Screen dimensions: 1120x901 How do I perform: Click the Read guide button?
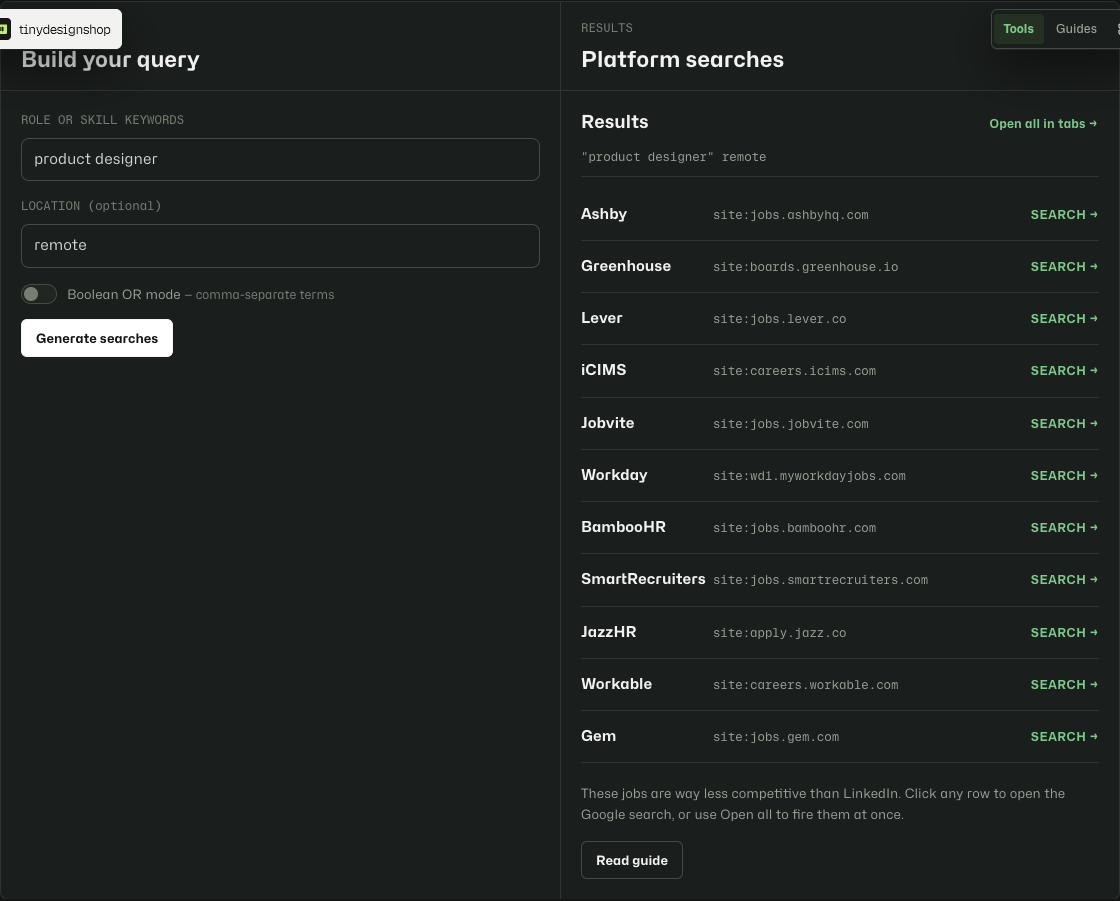click(x=631, y=860)
